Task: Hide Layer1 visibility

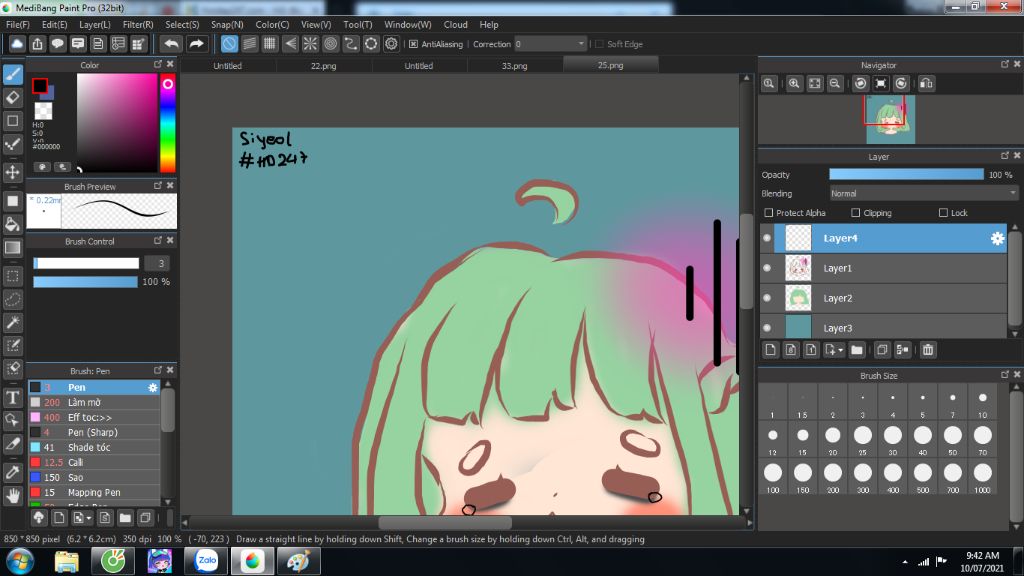Action: point(767,268)
